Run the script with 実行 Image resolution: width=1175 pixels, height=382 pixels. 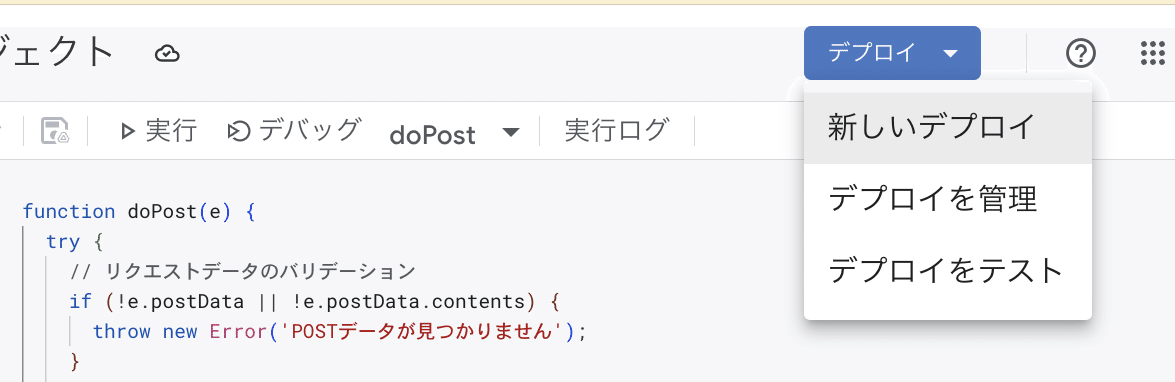point(158,131)
